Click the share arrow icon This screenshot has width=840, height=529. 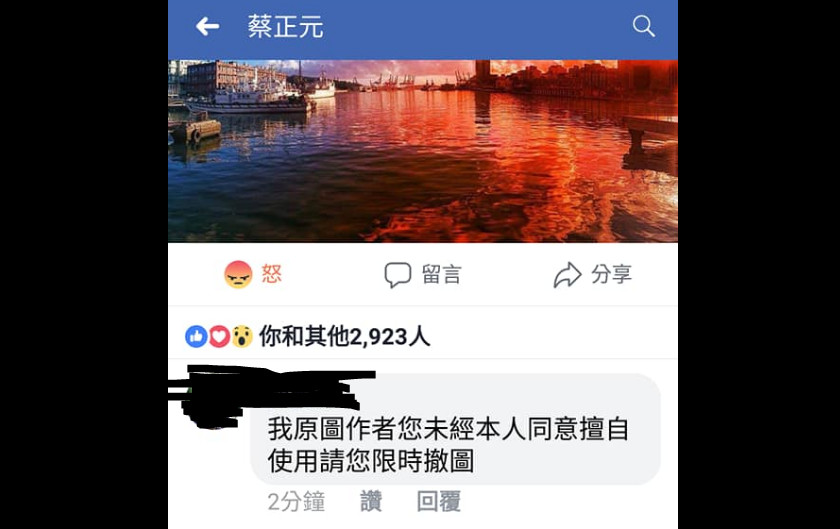click(567, 275)
